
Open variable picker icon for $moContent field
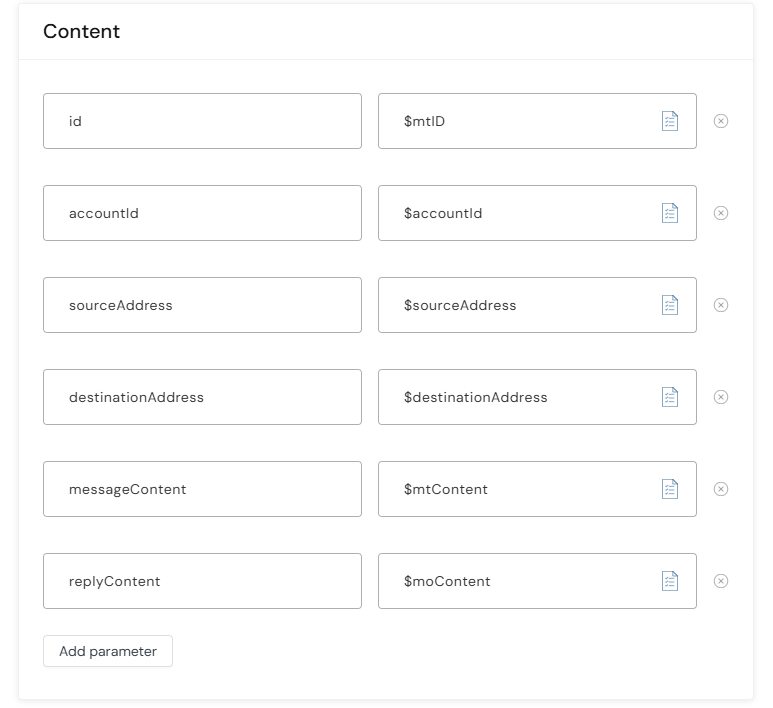(x=669, y=581)
